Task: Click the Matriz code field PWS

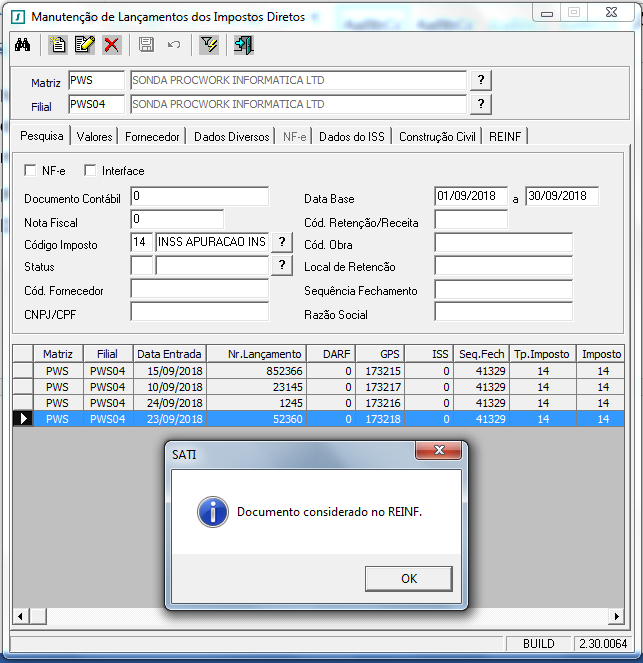Action: click(96, 80)
